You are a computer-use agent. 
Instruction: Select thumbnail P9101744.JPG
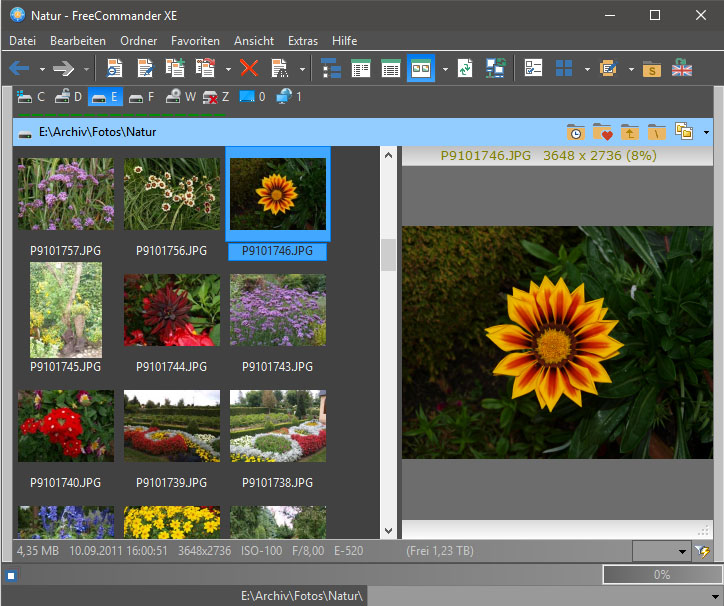172,310
